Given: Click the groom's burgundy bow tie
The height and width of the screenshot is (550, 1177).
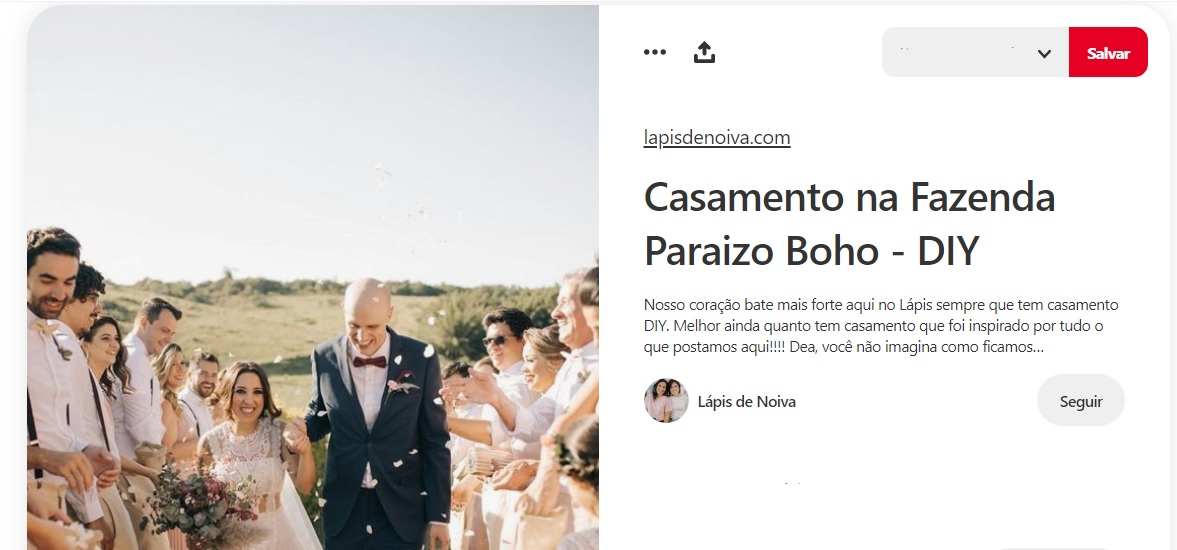Looking at the screenshot, I should coord(370,362).
